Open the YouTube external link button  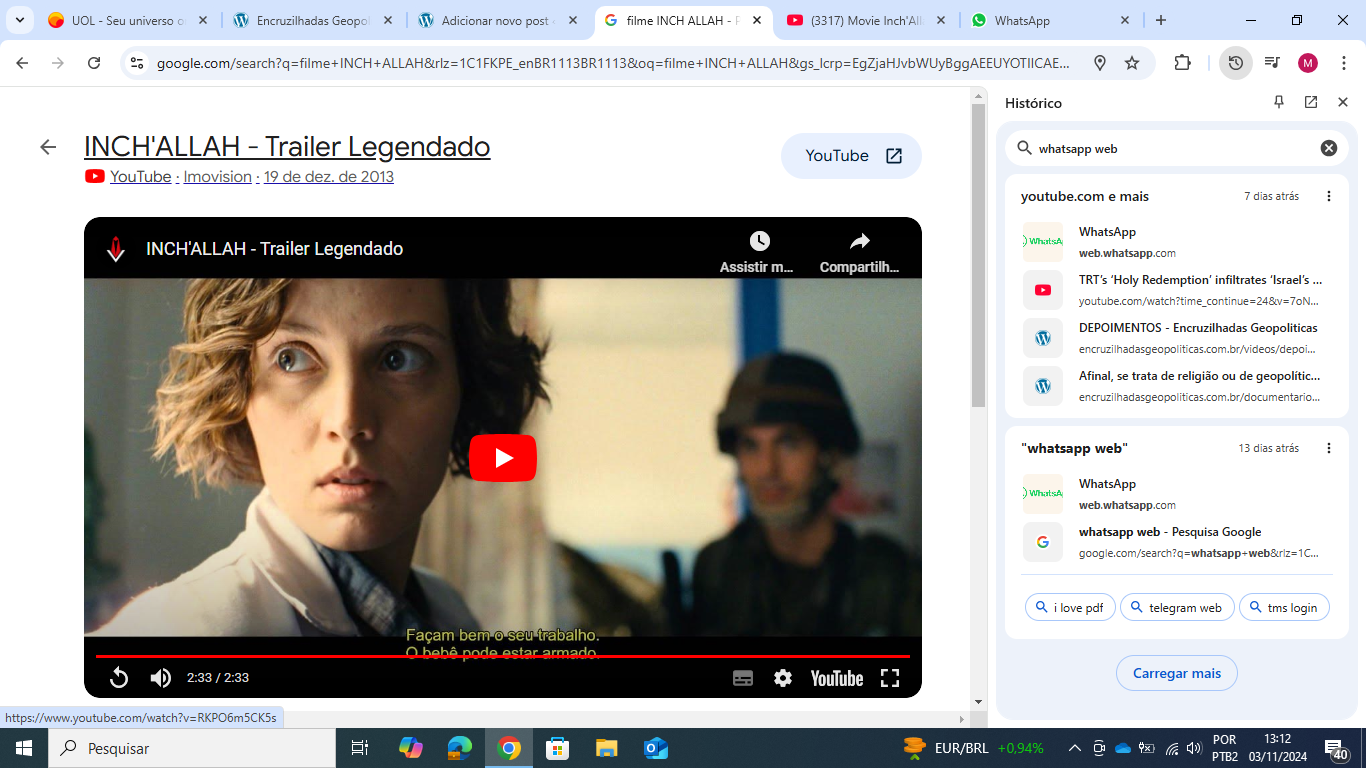[x=851, y=156]
